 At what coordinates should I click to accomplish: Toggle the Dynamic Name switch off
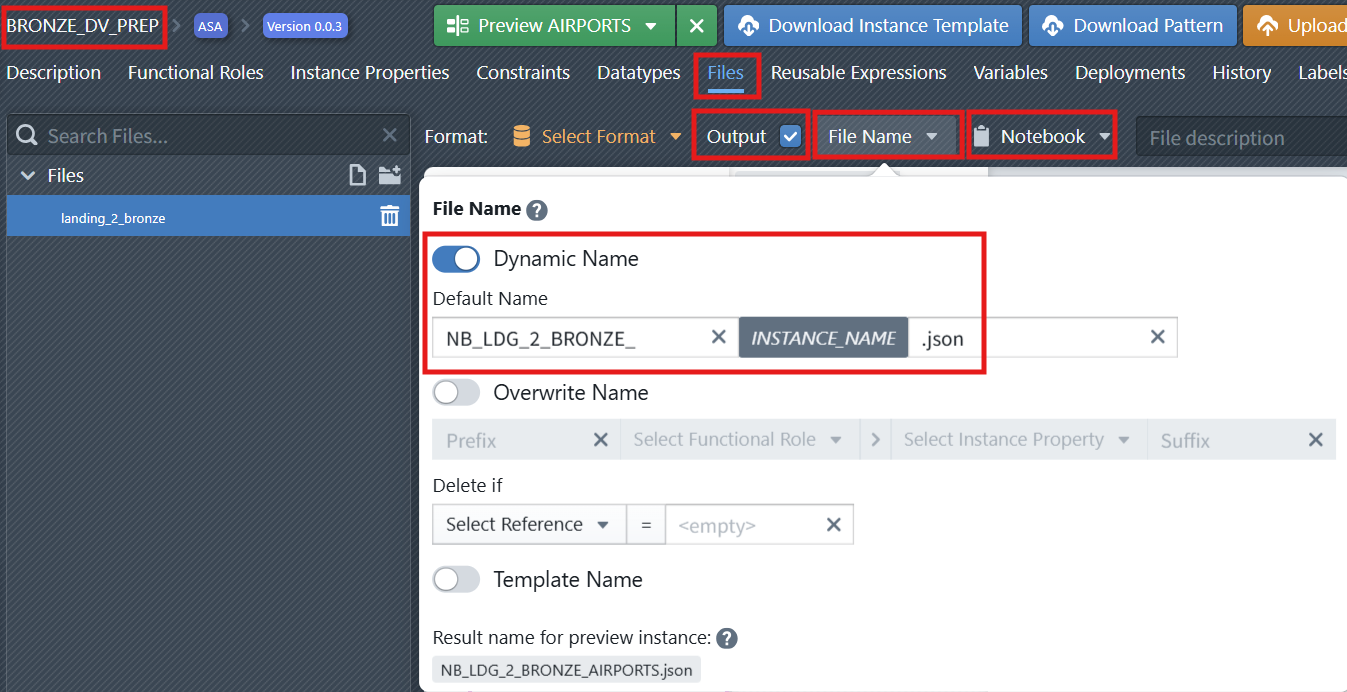click(457, 259)
